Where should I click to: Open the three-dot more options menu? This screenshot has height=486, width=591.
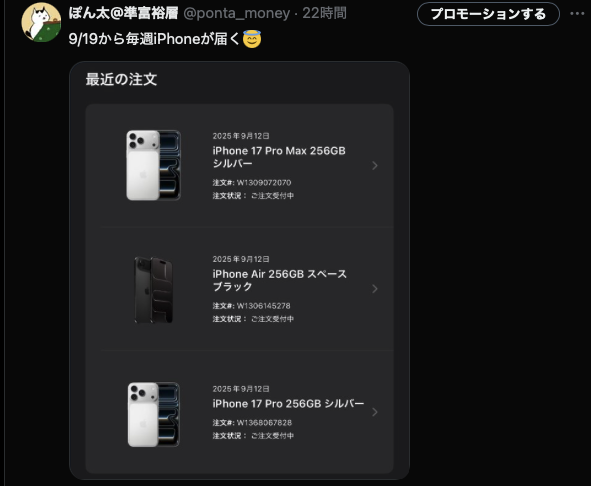coord(577,14)
